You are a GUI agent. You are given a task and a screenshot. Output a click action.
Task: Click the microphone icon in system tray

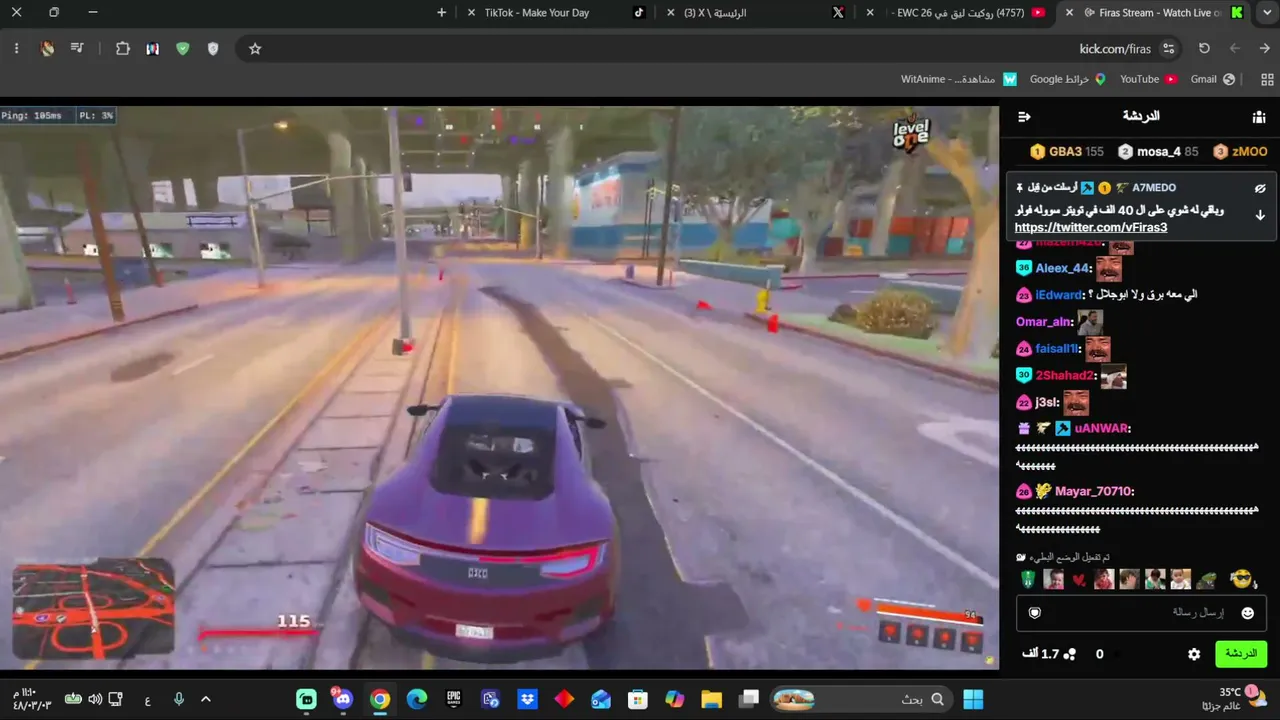tap(178, 699)
